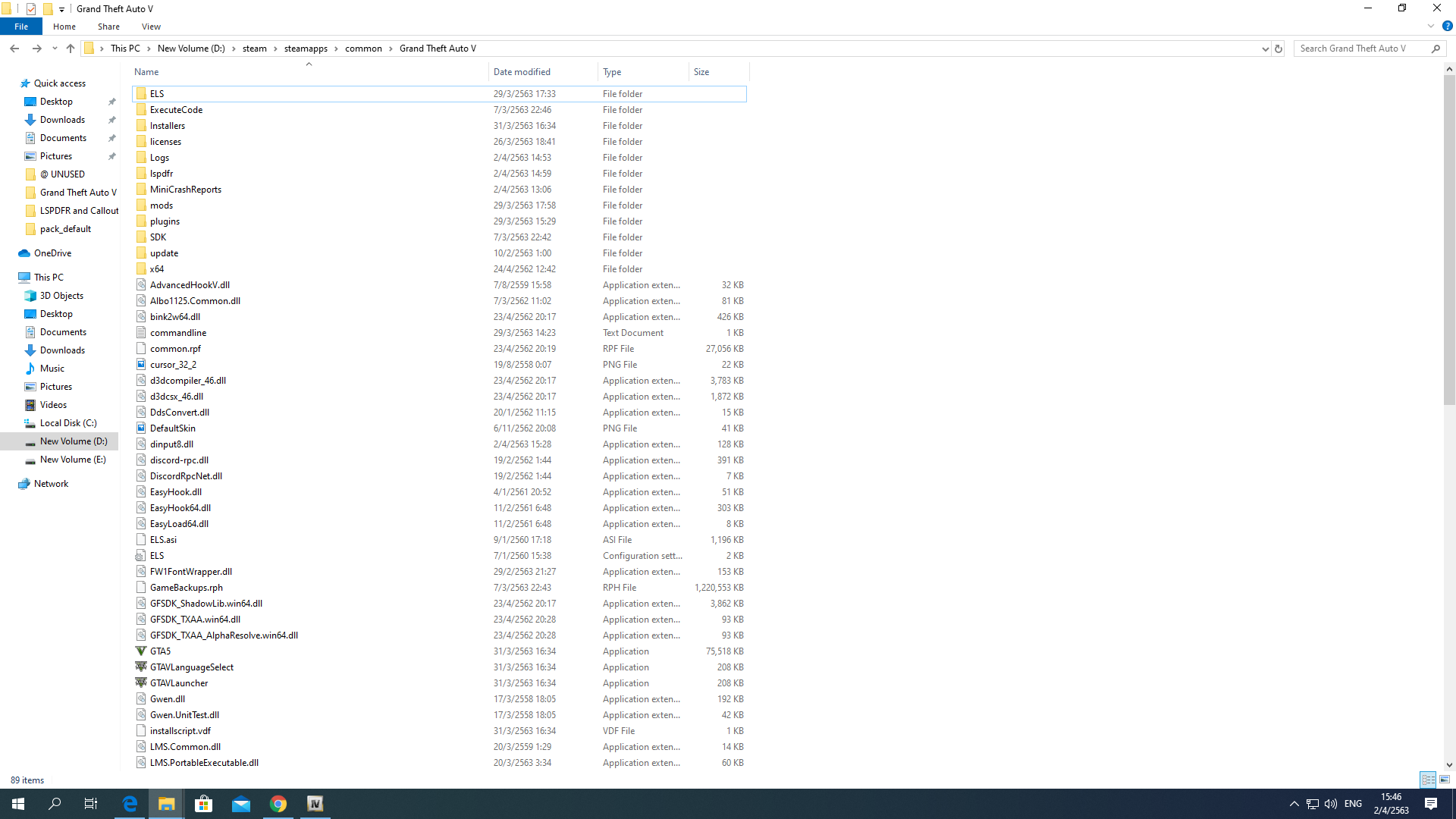Click the Back navigation arrow
Screen dimensions: 1456x819
[14, 49]
